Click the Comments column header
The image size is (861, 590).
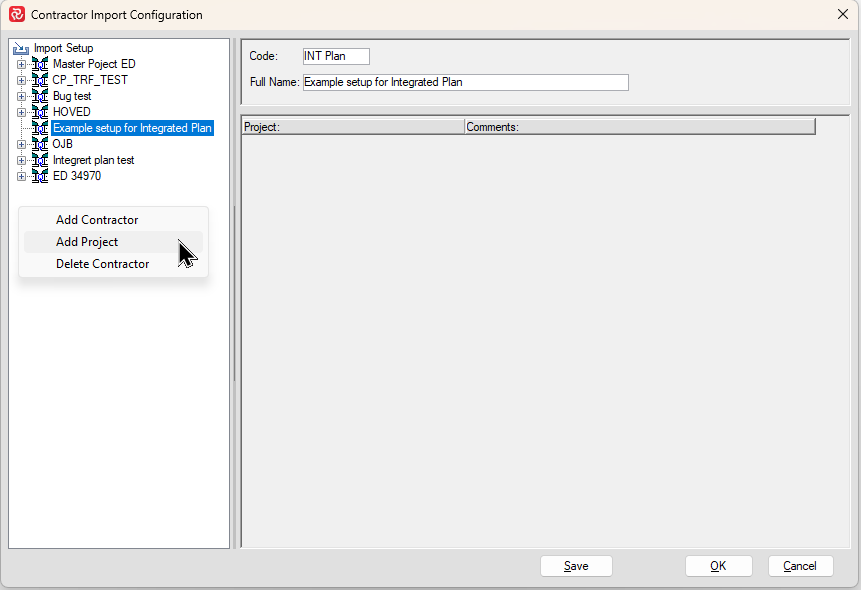pyautogui.click(x=640, y=127)
